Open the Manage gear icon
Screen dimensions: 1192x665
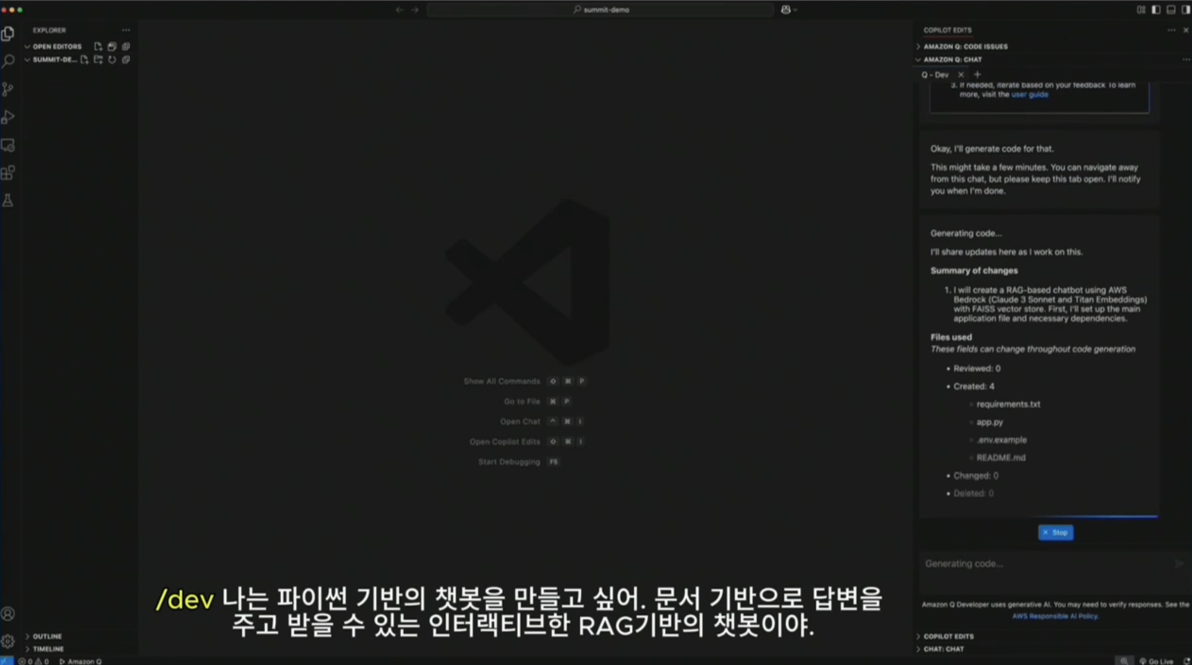(8, 641)
